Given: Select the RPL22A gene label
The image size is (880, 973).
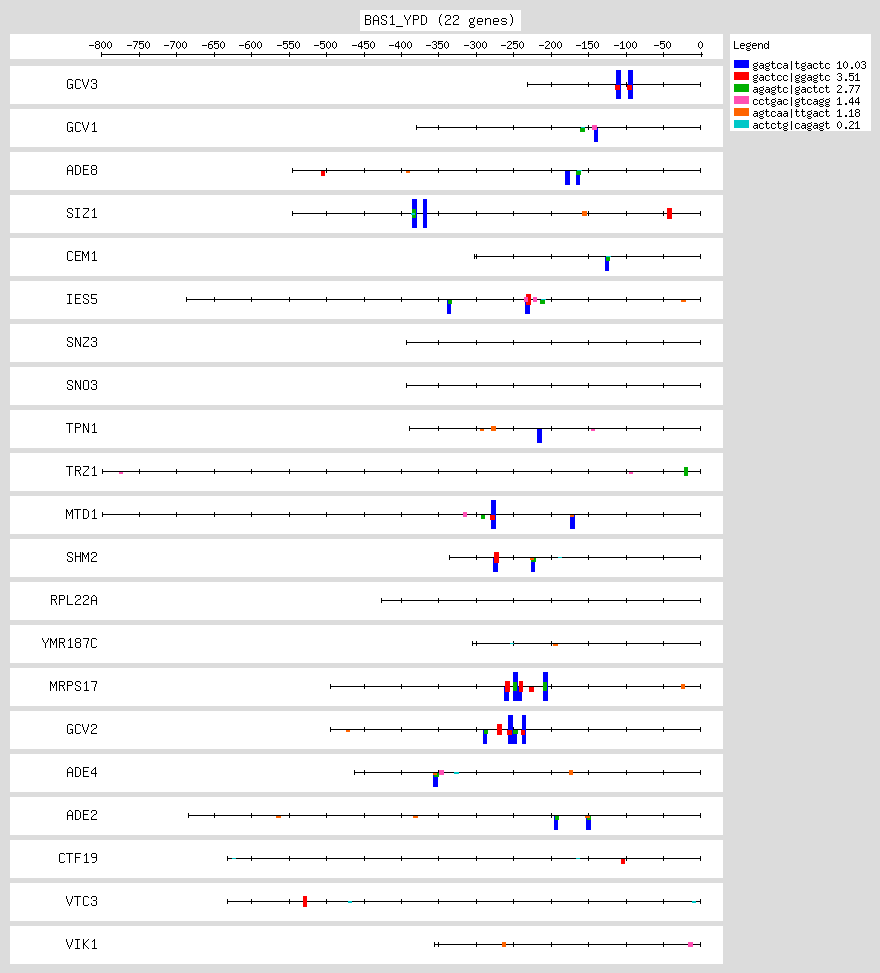Looking at the screenshot, I should tap(73, 601).
